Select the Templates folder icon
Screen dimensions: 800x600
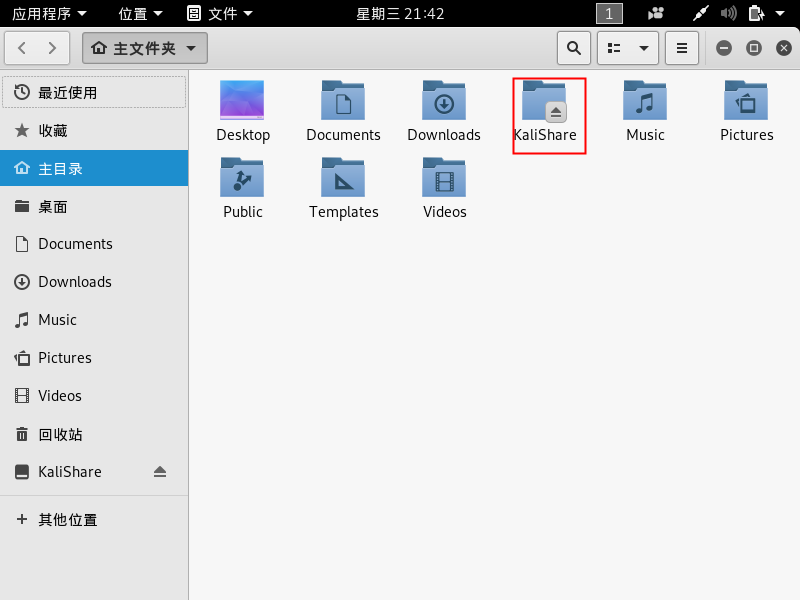(x=343, y=178)
